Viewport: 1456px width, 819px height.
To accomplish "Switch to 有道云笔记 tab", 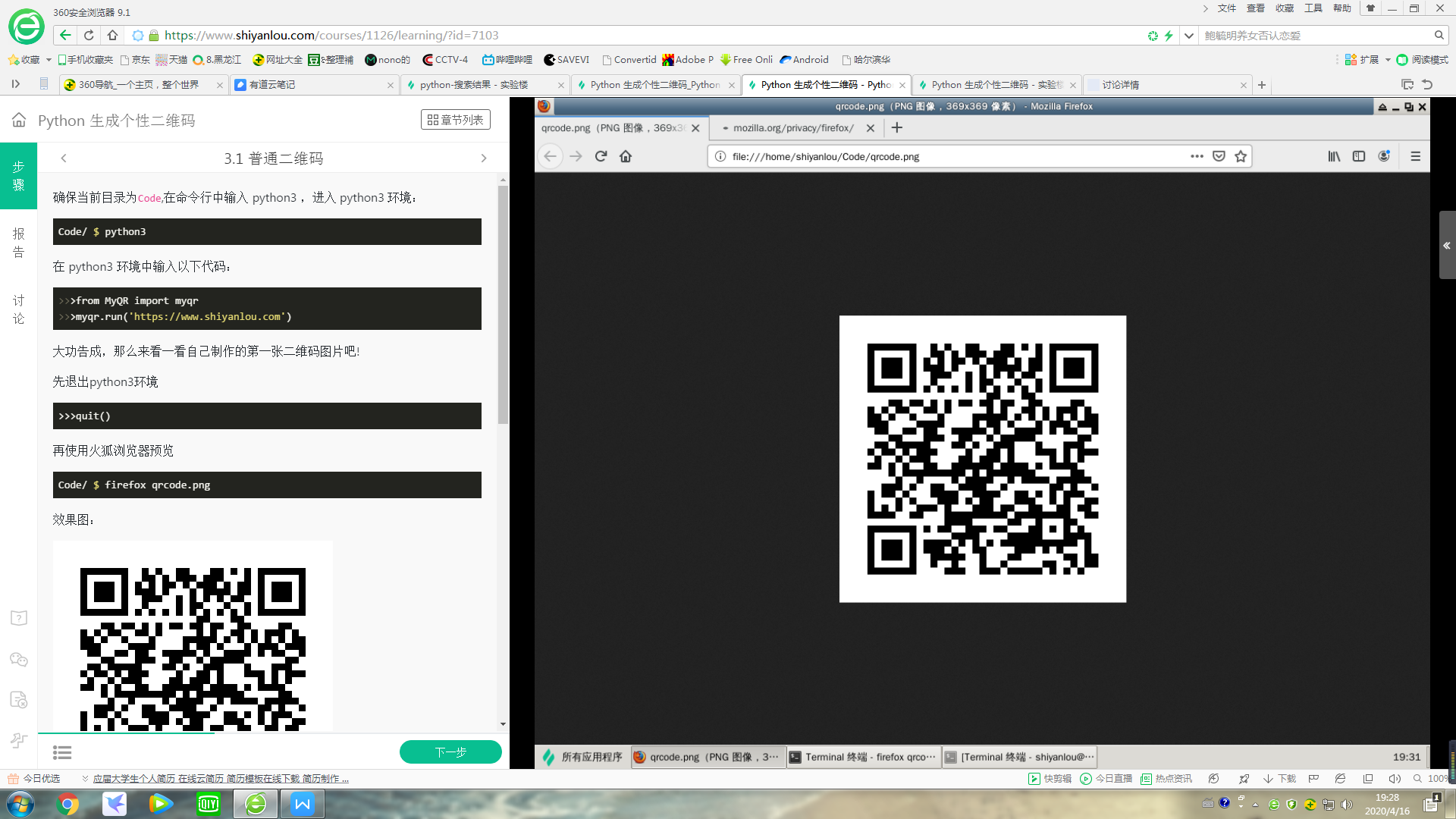I will click(311, 85).
